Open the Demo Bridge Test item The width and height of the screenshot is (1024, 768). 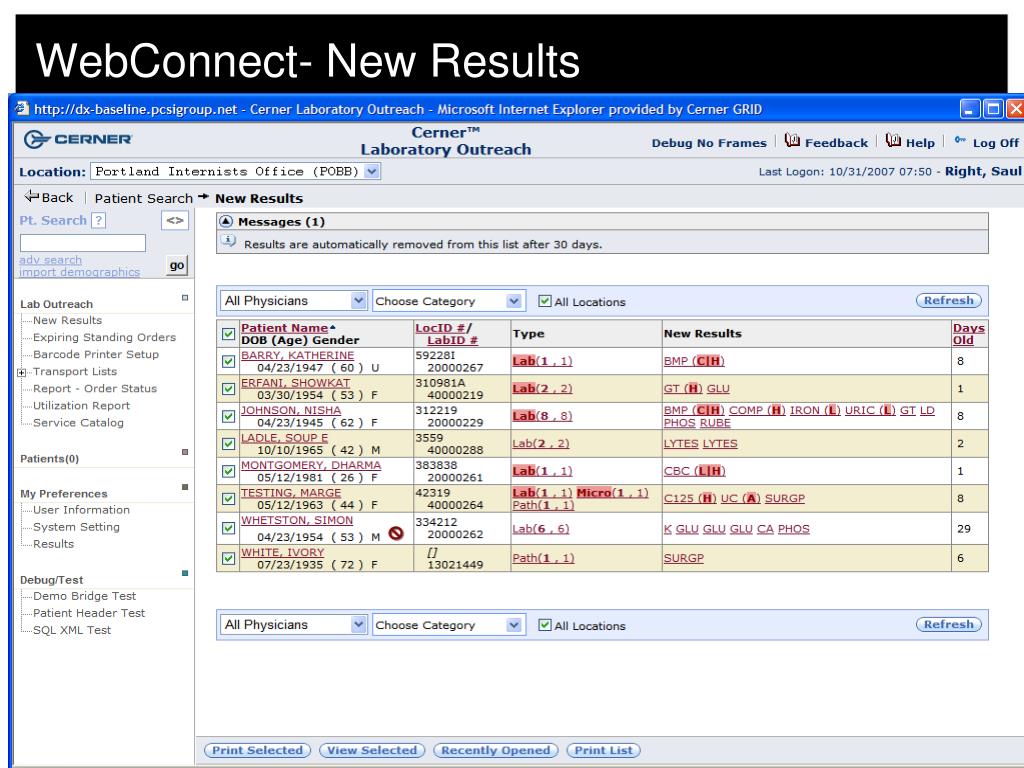84,596
